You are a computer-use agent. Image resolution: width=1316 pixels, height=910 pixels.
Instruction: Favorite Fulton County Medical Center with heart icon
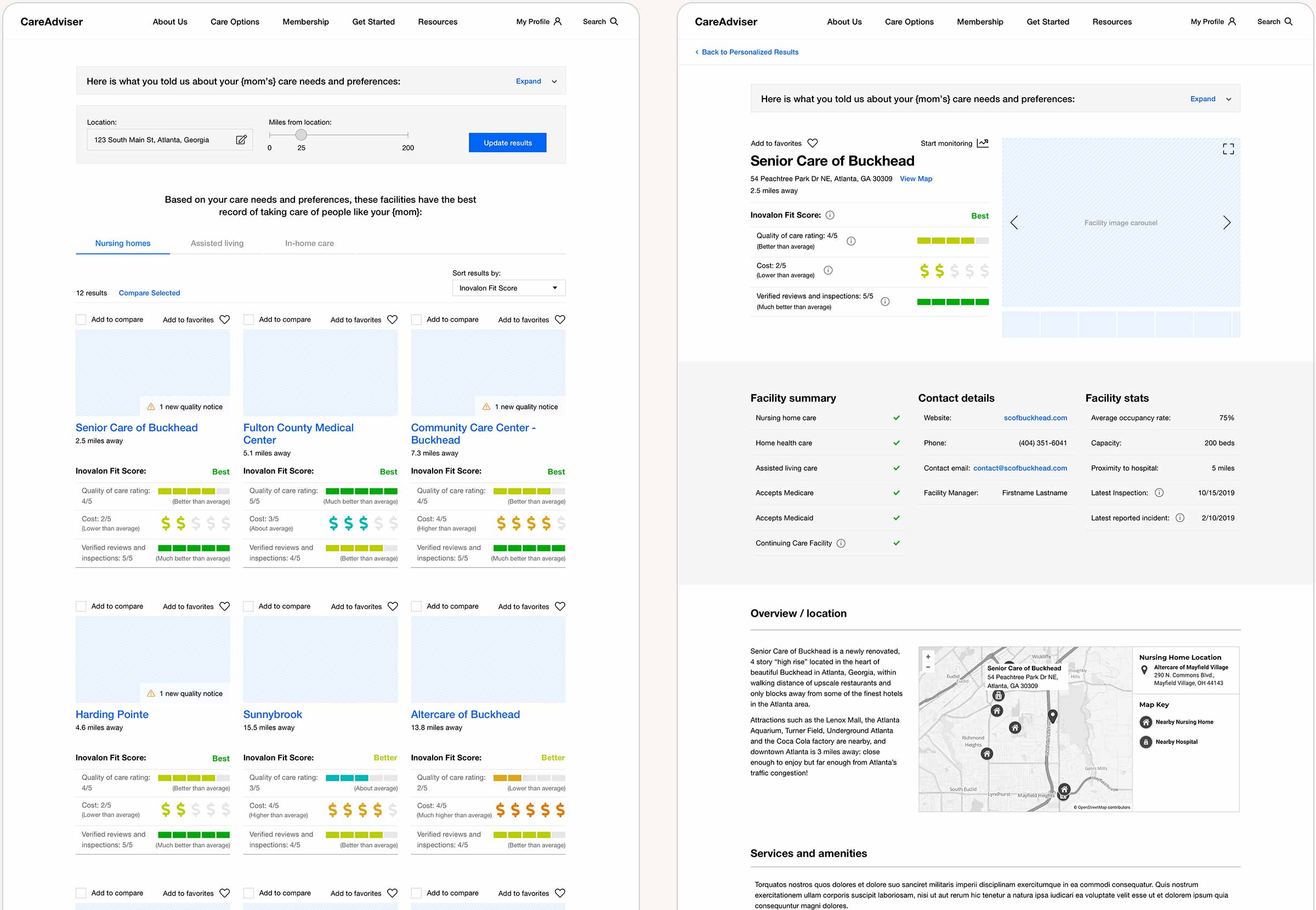tap(392, 320)
